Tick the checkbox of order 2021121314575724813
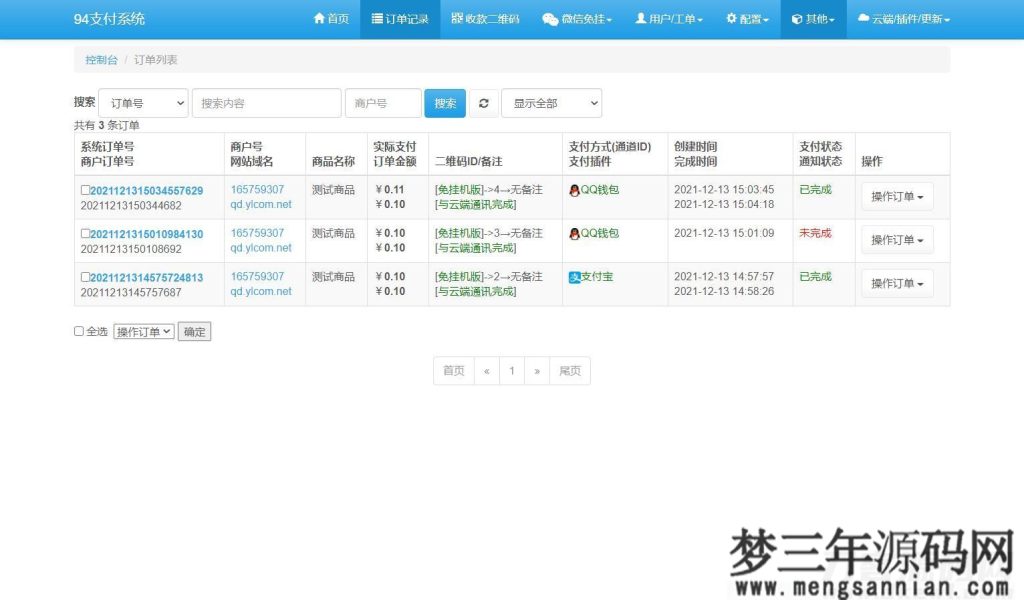 (86, 277)
